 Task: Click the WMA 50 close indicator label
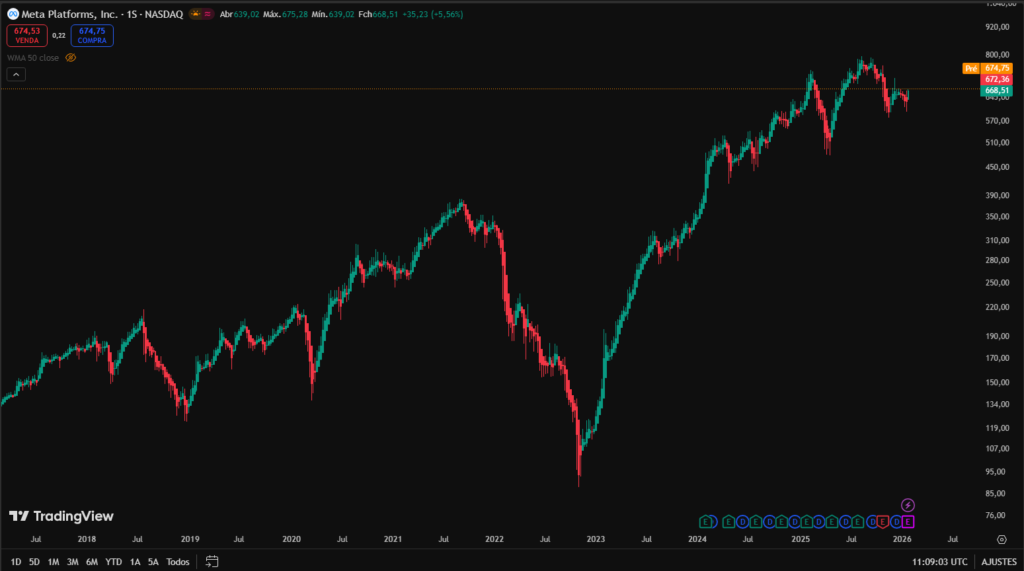point(32,58)
